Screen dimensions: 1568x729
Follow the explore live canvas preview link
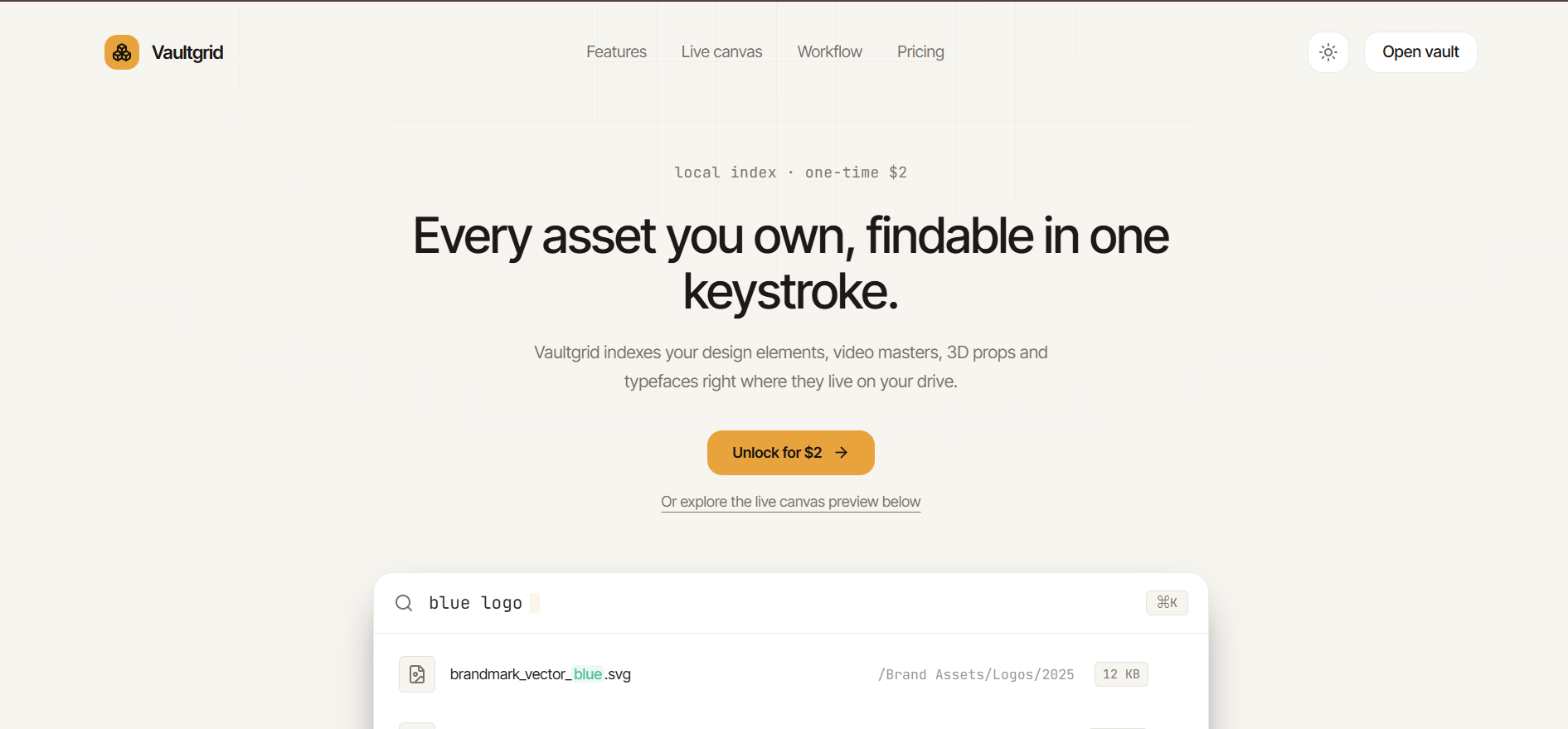coord(791,502)
